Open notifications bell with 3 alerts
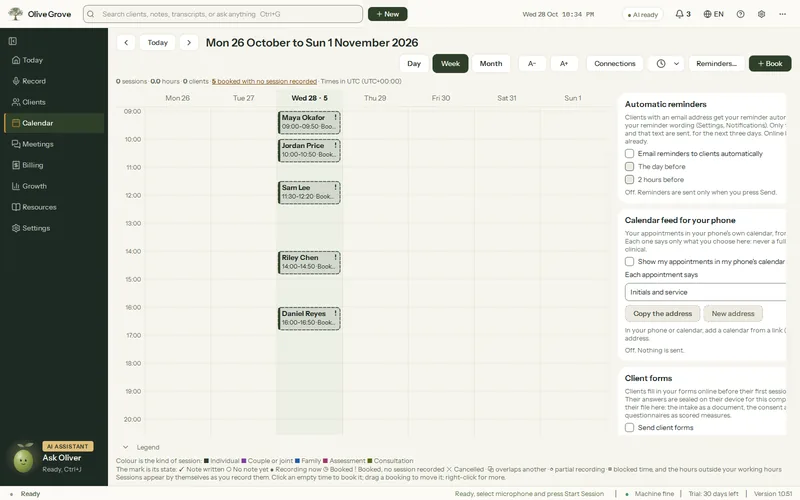 point(683,14)
